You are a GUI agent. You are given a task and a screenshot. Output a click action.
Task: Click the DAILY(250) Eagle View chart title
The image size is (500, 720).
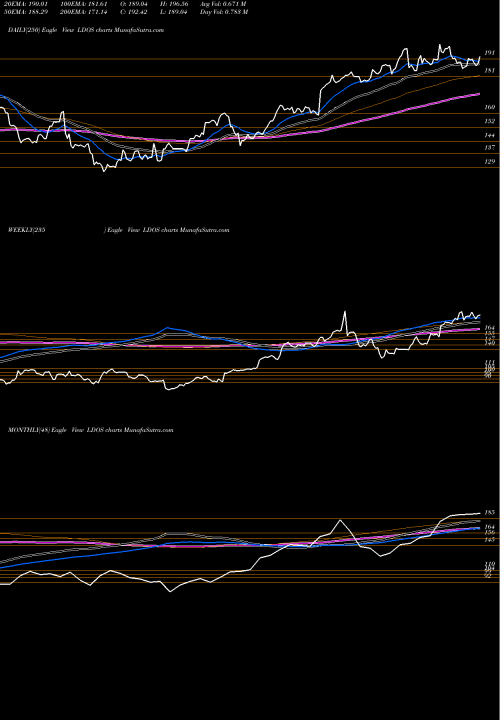(x=86, y=30)
